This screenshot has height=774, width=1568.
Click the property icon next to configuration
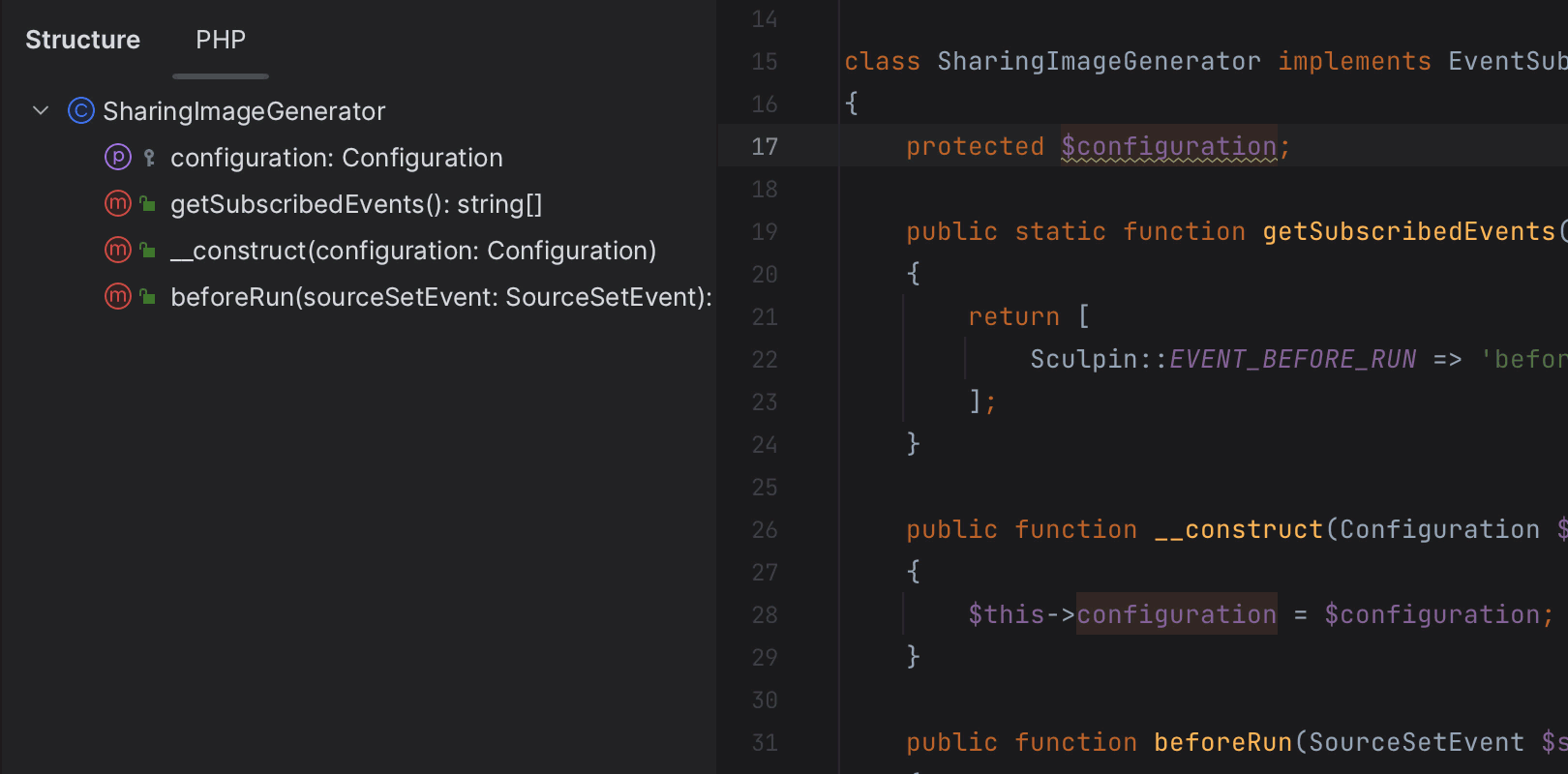pos(117,157)
